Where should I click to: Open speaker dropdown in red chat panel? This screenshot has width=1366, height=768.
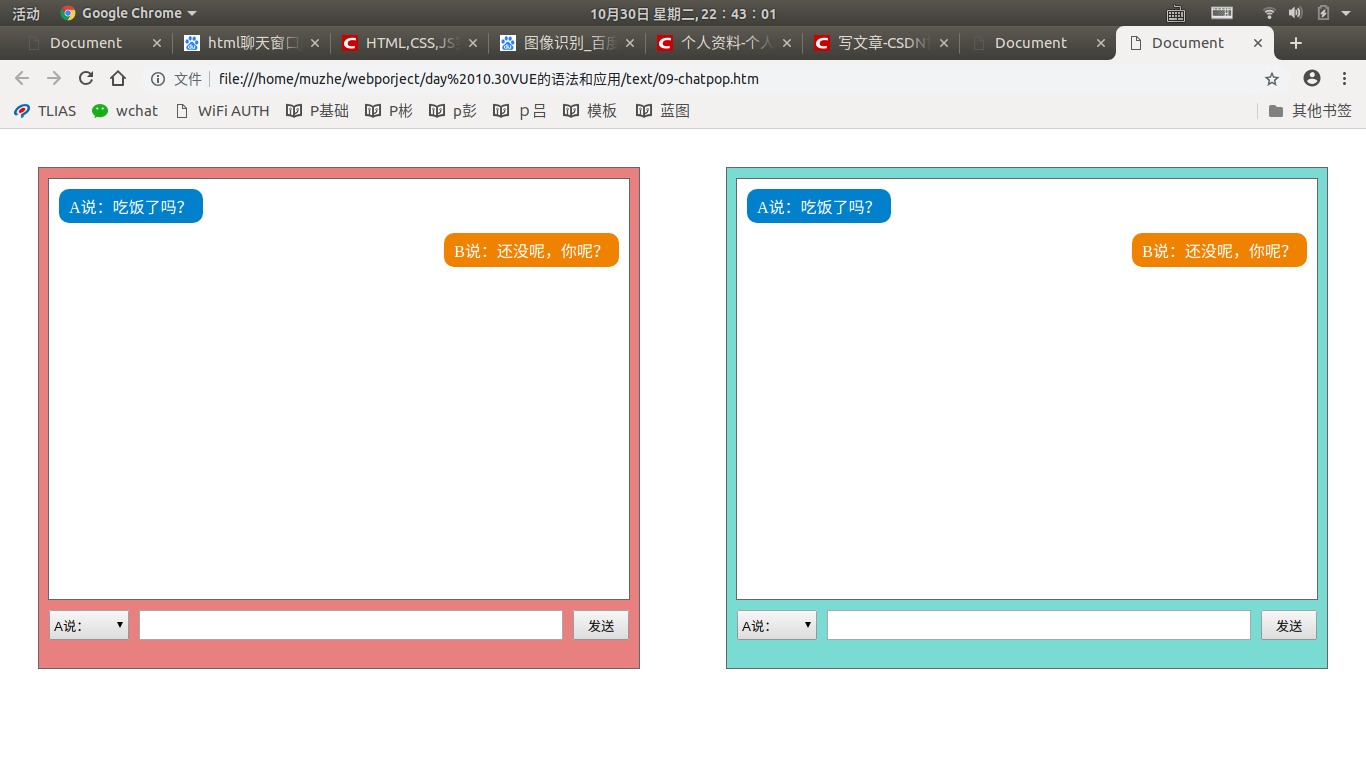tap(89, 625)
